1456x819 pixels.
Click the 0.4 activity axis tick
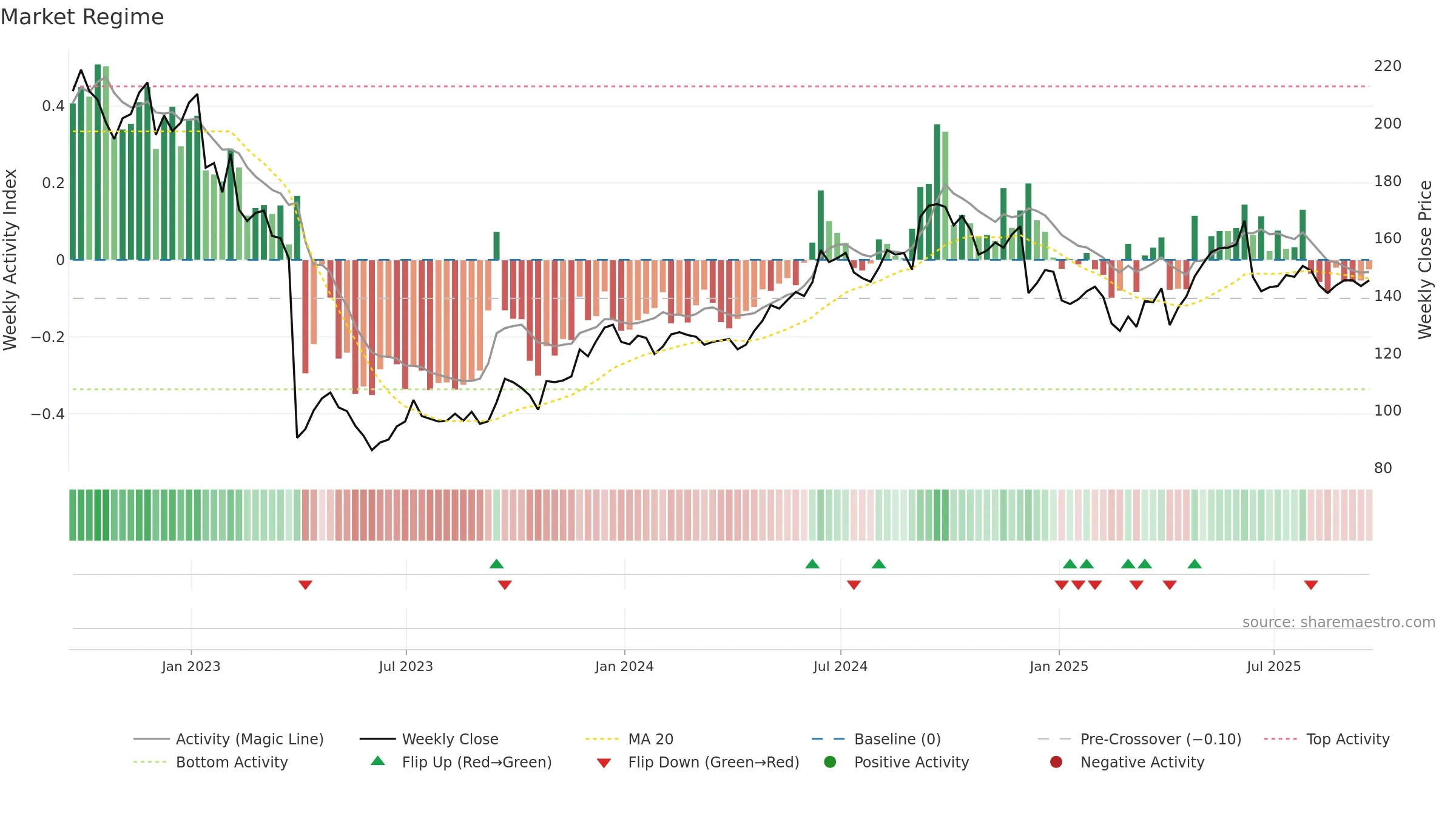tap(53, 106)
